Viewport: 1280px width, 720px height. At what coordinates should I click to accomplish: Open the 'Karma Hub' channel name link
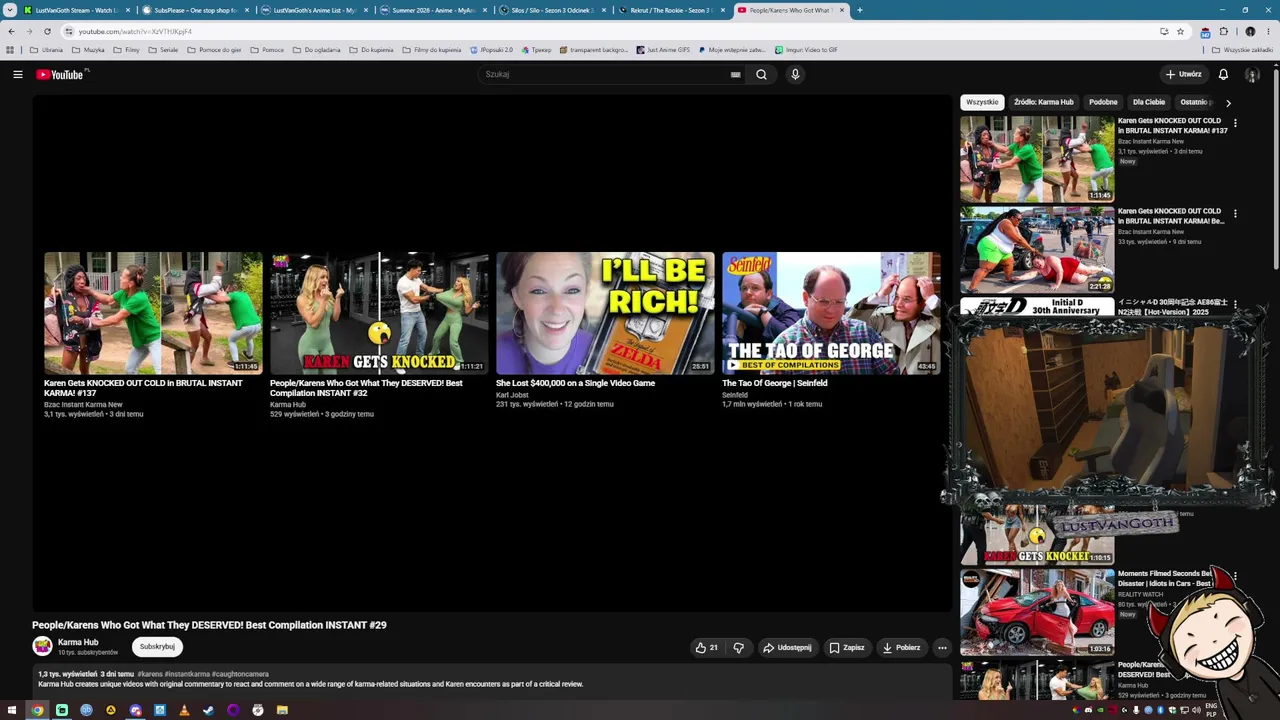78,642
